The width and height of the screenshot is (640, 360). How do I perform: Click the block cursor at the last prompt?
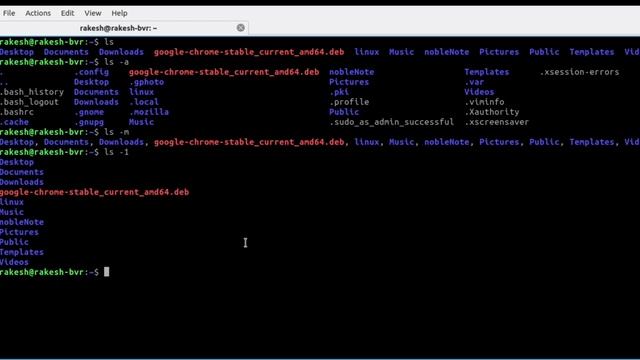click(x=107, y=272)
